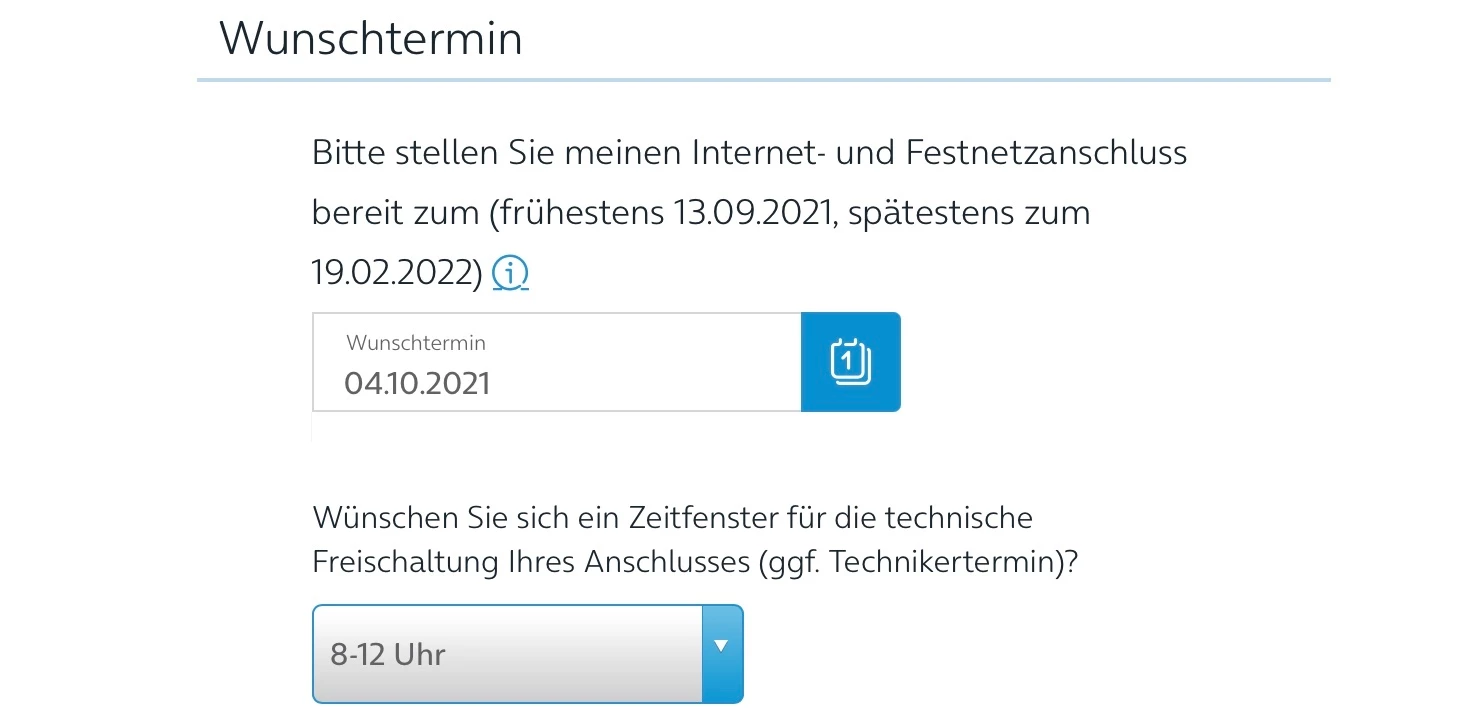Click on the date value 04.10.2021
The image size is (1477, 710).
pos(417,383)
